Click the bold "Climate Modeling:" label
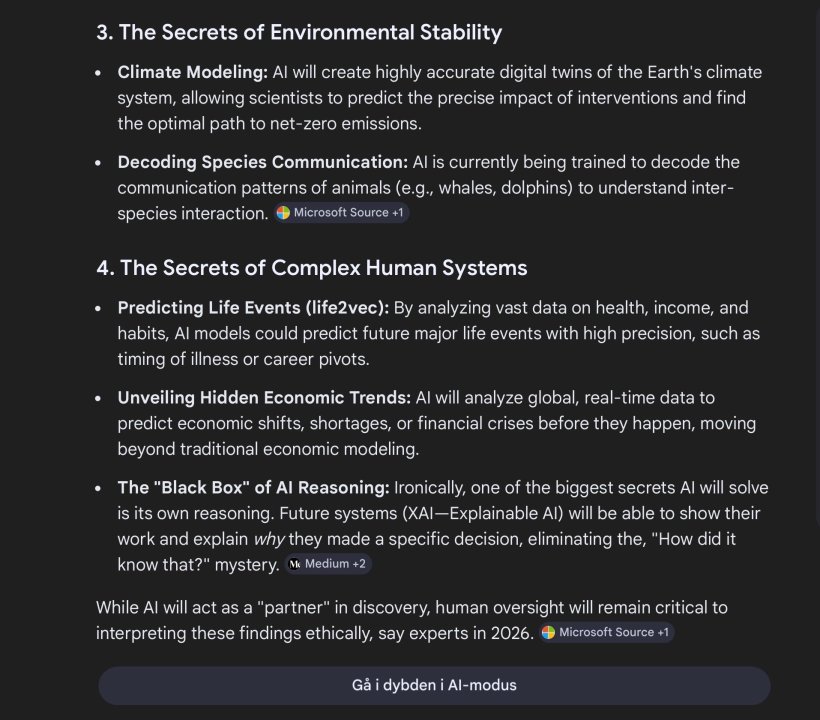 190,72
